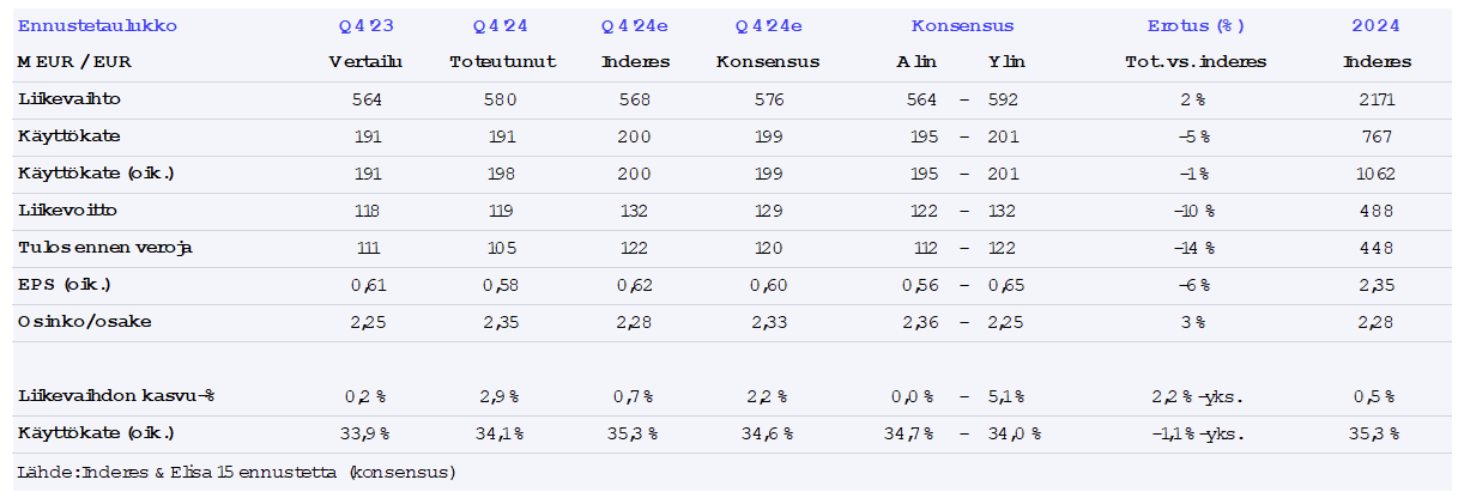Select the Tot. vs. inderes subheader
Viewport: 1460px width, 500px height.
pos(1195,62)
